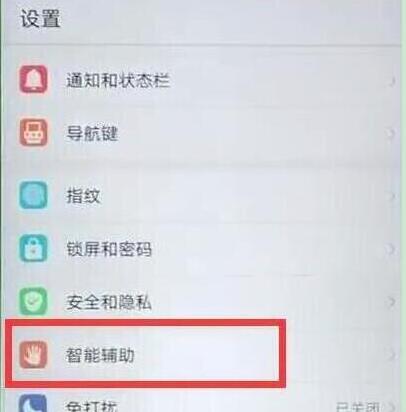Tap the 已关闭 status of 免打扰
The image size is (406, 412).
[x=358, y=407]
